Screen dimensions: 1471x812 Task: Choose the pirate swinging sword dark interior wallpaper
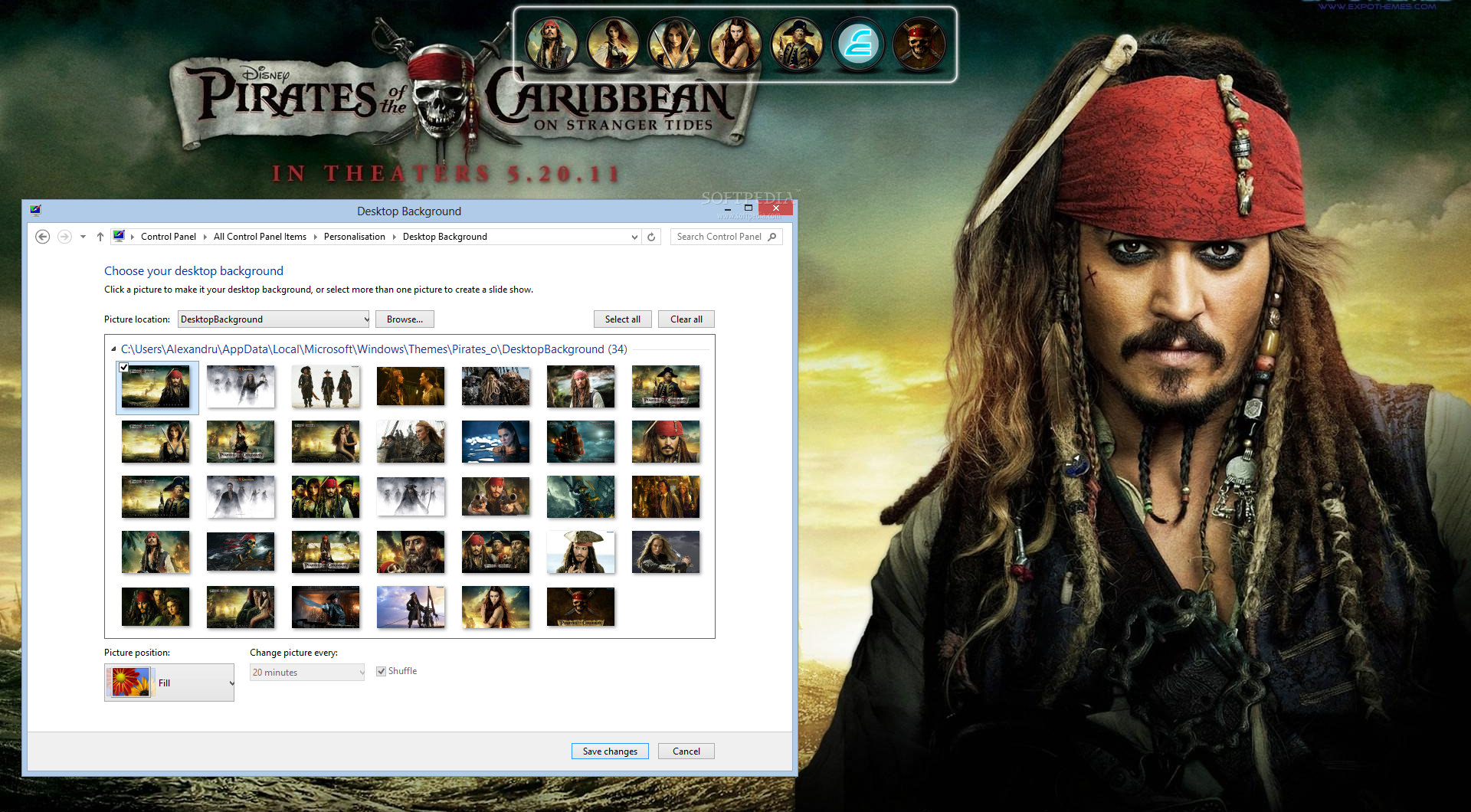[x=326, y=607]
